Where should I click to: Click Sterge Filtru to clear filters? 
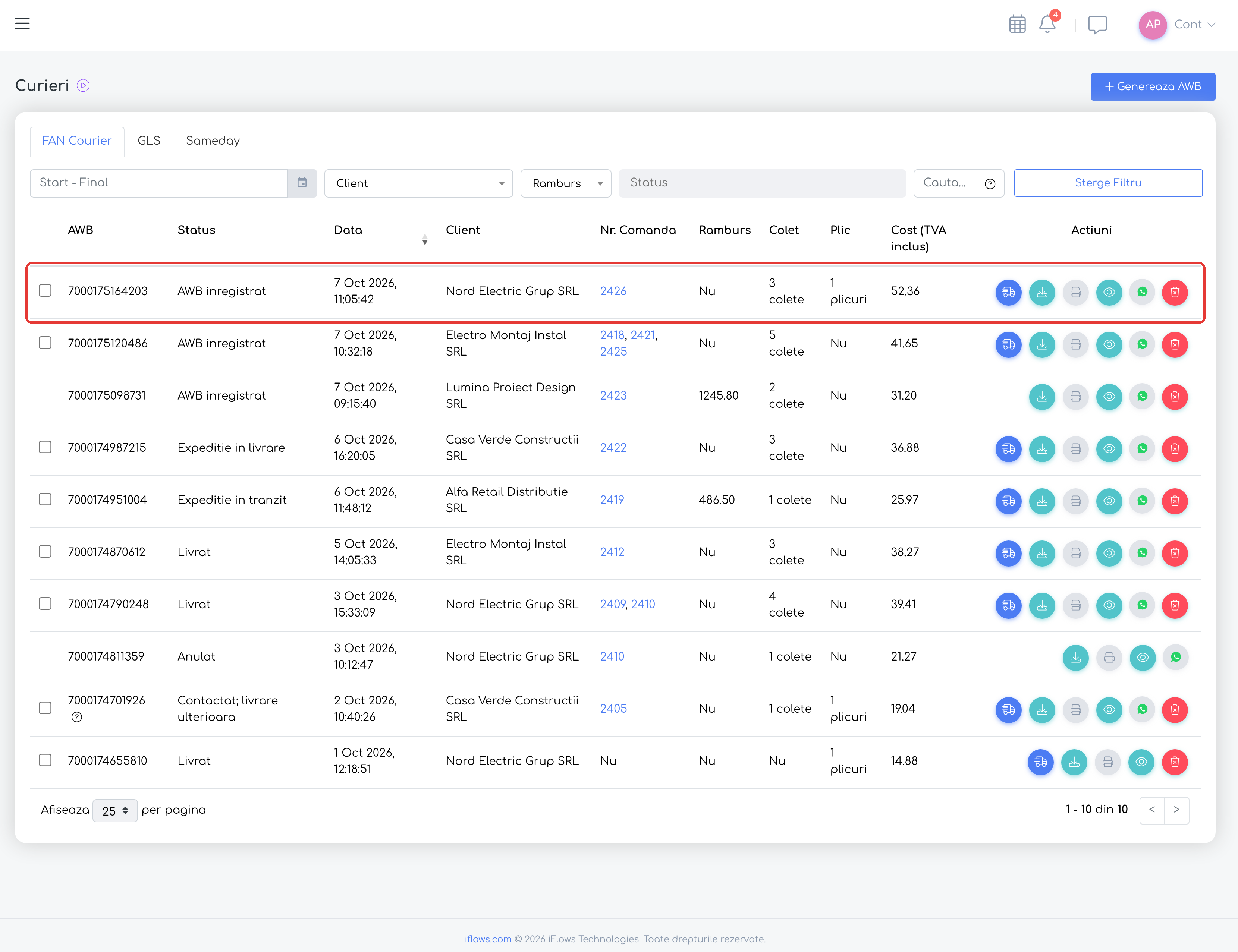click(x=1107, y=183)
